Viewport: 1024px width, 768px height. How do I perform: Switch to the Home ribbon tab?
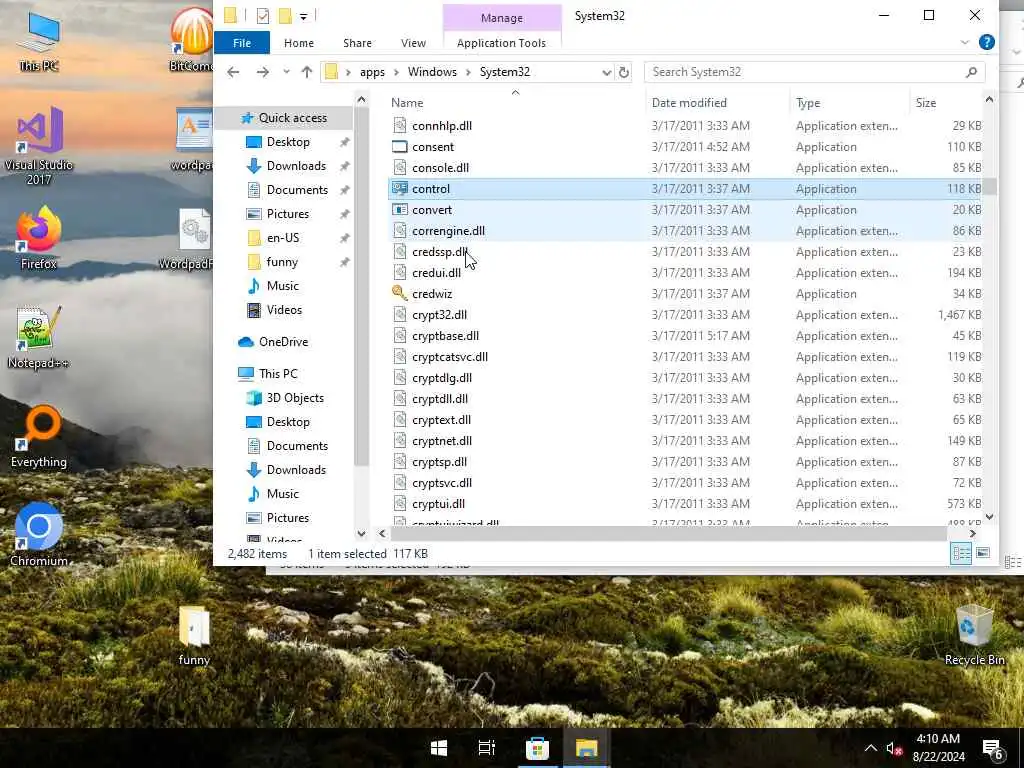(x=298, y=43)
